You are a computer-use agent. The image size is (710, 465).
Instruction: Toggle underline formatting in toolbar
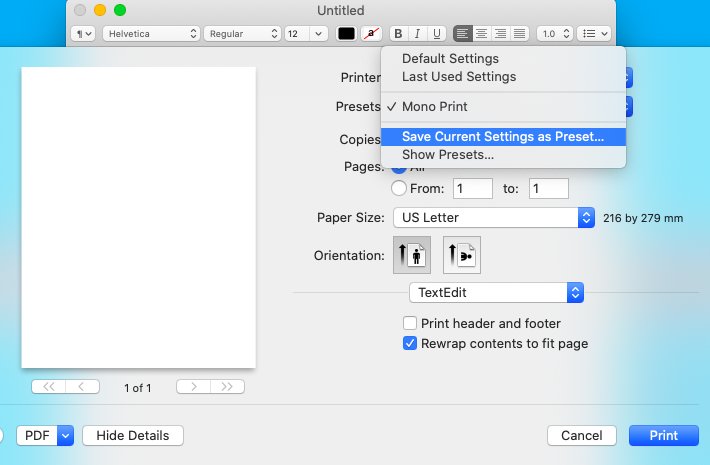tap(437, 33)
